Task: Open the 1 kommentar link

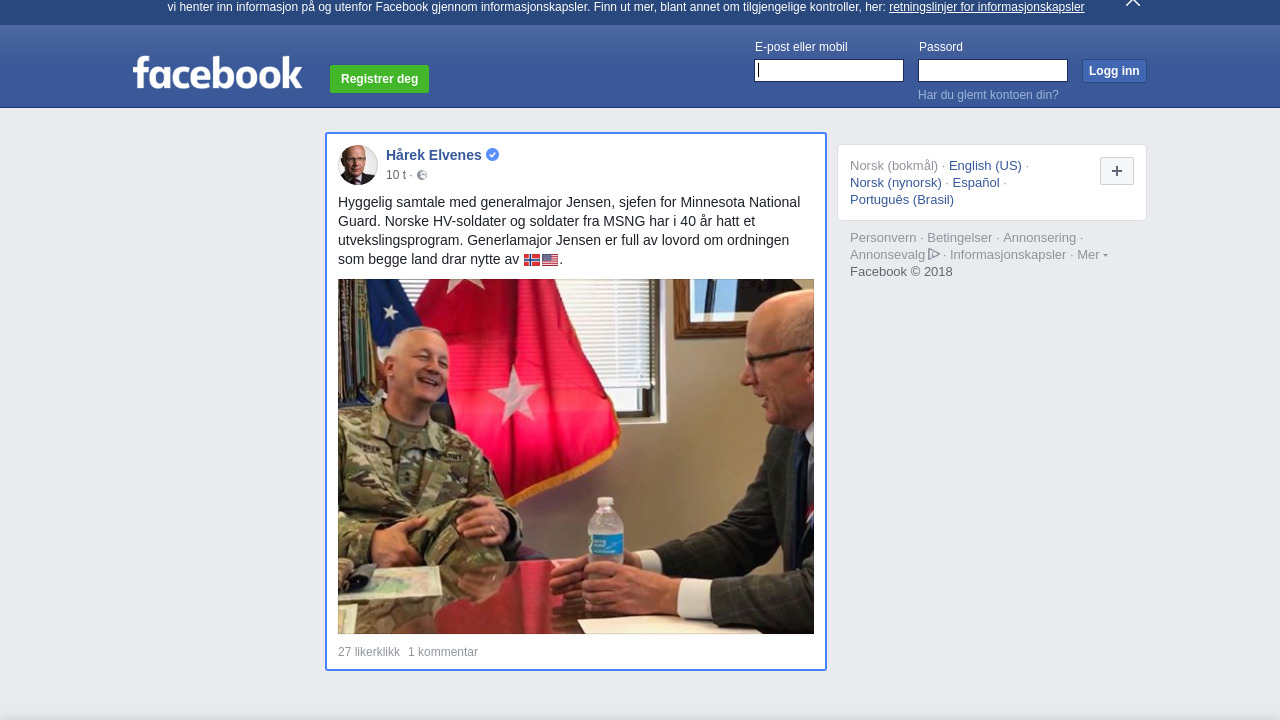Action: [x=443, y=652]
